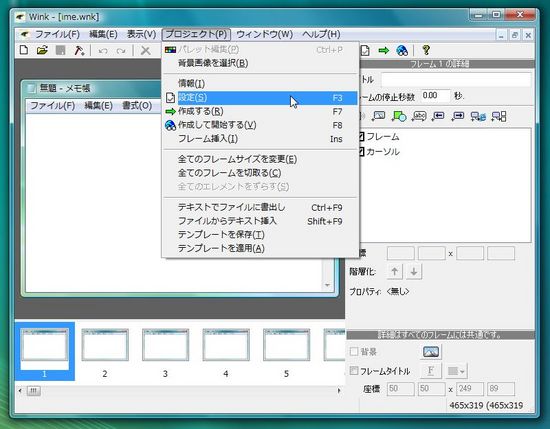
Task: Choose ファイルからテキスト挿入 entry
Action: [260, 221]
